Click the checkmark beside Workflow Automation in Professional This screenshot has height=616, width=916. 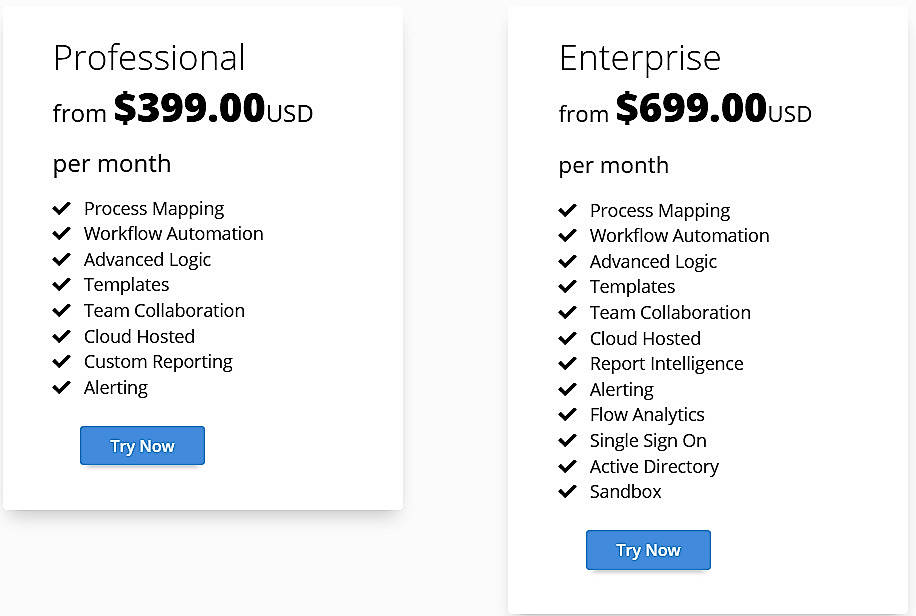click(x=62, y=233)
